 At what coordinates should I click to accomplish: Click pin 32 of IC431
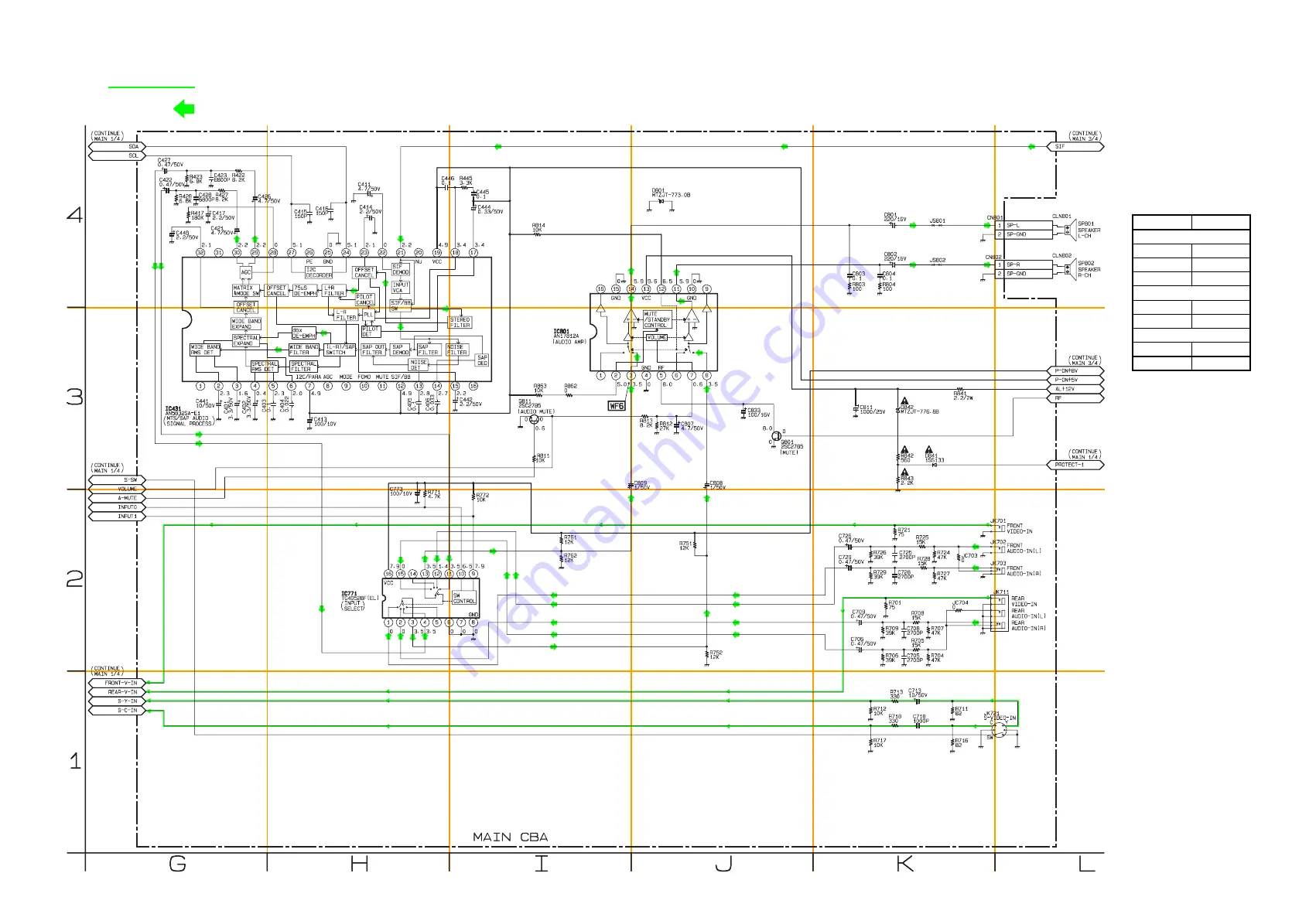point(200,252)
